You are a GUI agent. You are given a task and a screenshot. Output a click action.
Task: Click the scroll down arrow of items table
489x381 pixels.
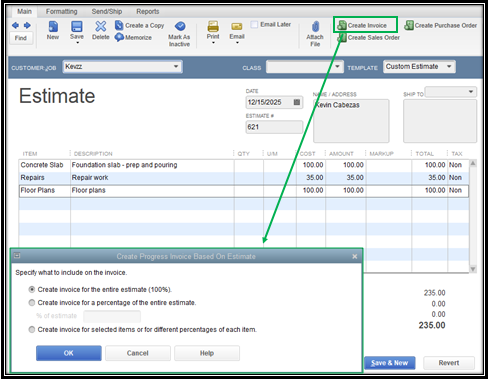tap(473, 269)
